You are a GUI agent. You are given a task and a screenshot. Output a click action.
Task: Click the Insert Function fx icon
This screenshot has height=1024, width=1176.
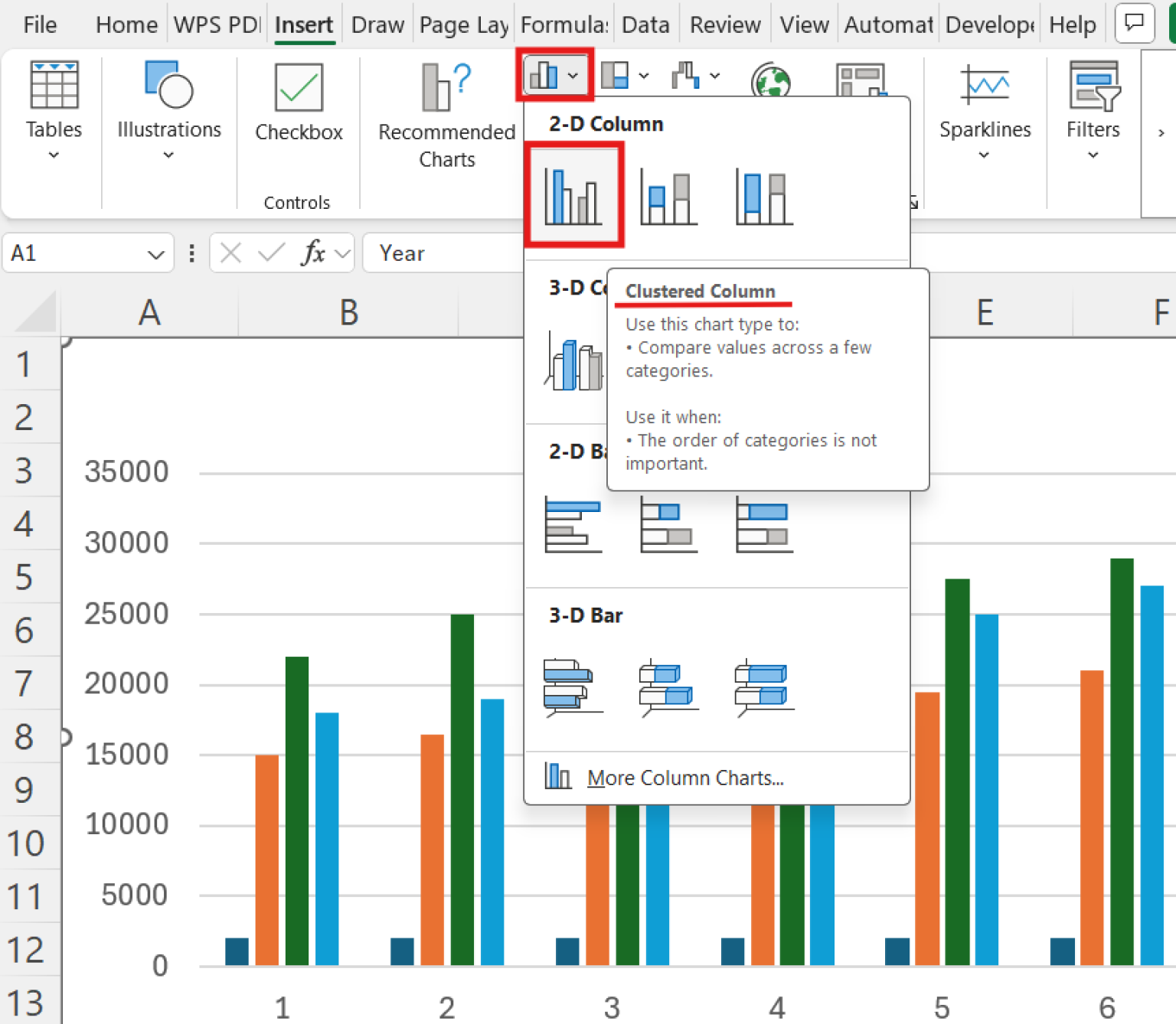[314, 253]
